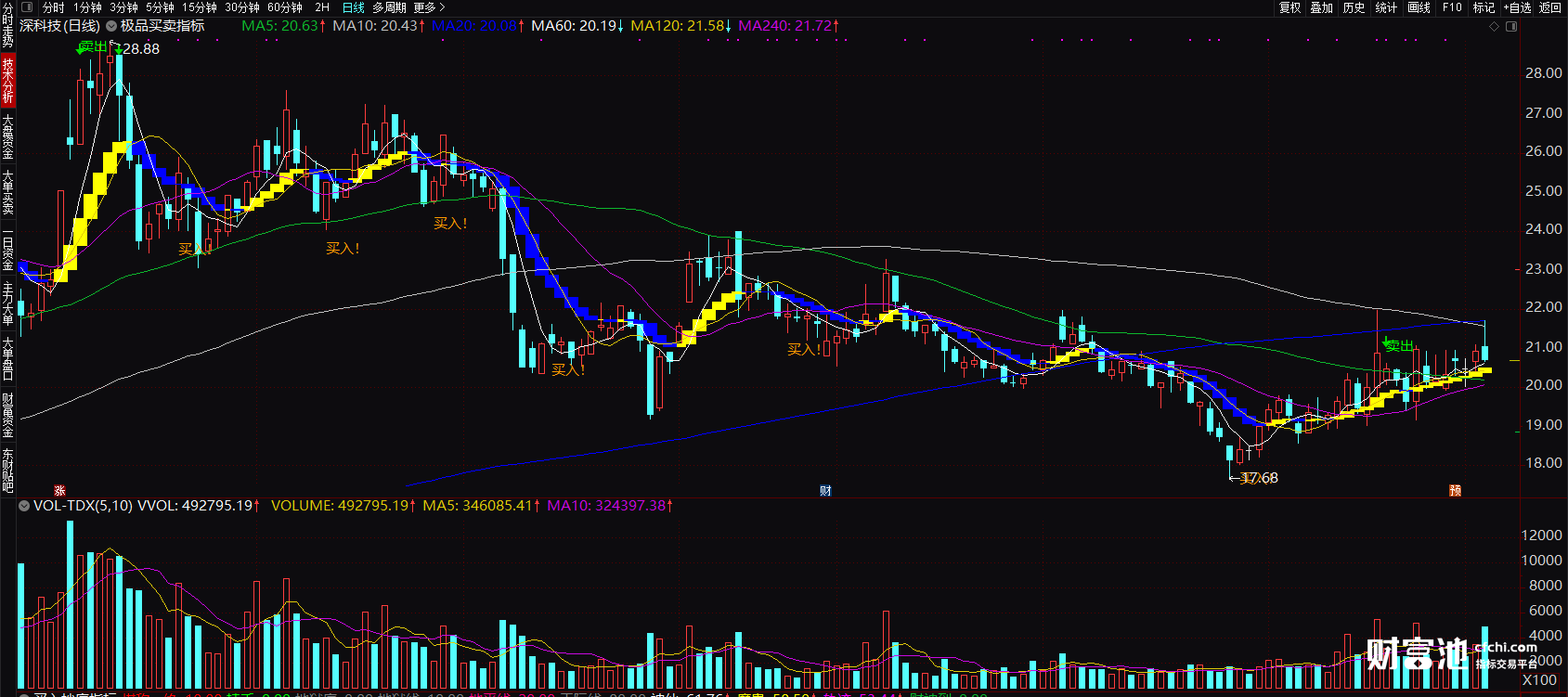Click the 深科技(日线) stock title
This screenshot has width=1568, height=697.
coord(59,26)
